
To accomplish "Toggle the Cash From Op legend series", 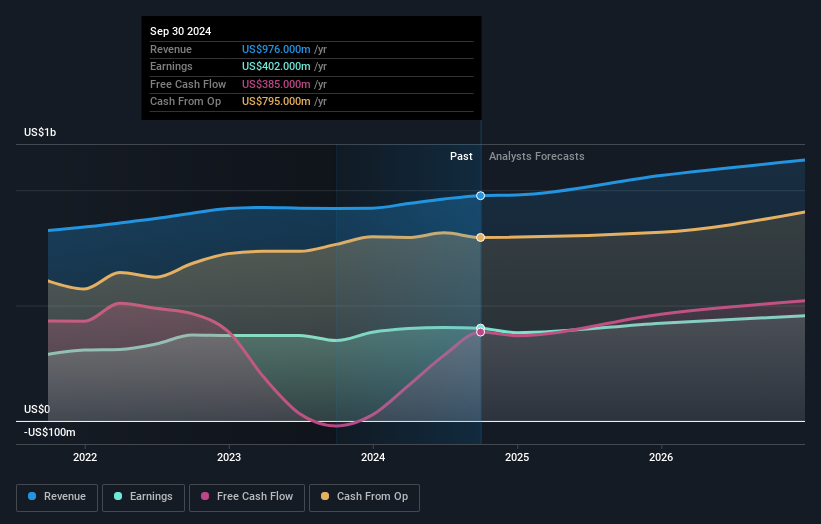I will tap(364, 497).
